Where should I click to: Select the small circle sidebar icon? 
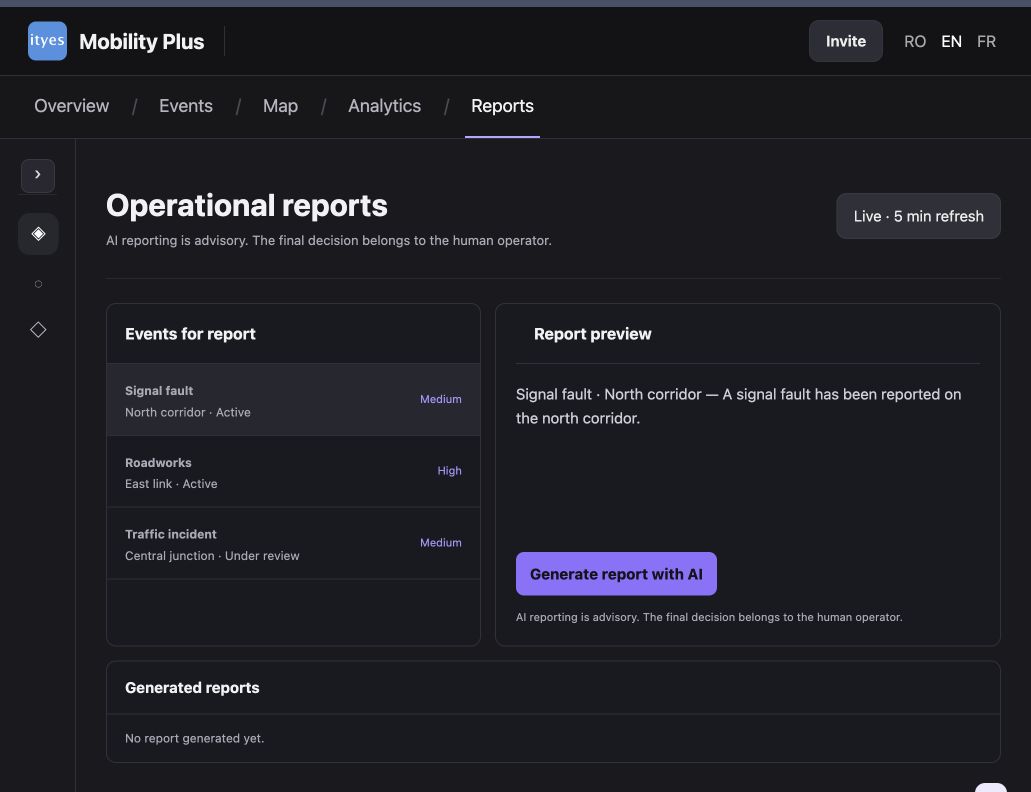38,284
